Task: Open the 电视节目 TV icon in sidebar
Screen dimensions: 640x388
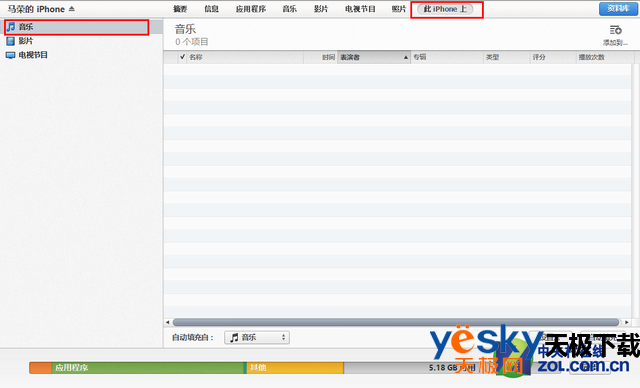Action: coord(11,55)
